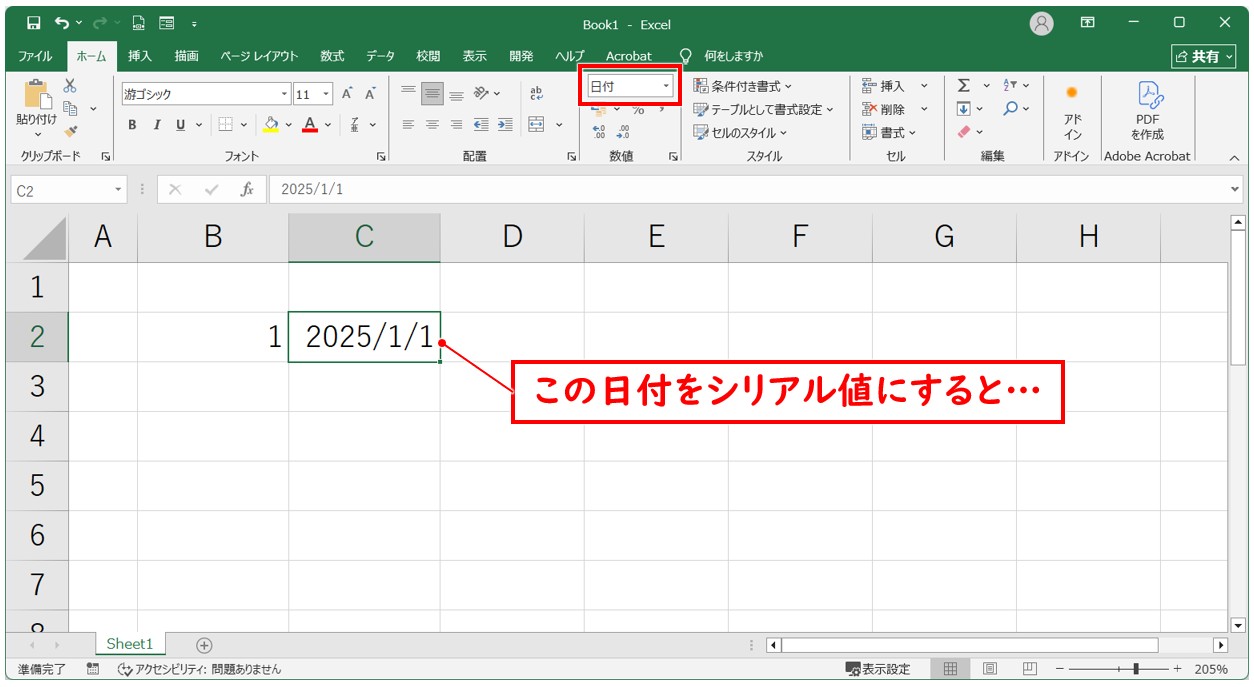Viewport: 1254px width, 687px height.
Task: Select the Sheet1 tab
Action: click(128, 644)
